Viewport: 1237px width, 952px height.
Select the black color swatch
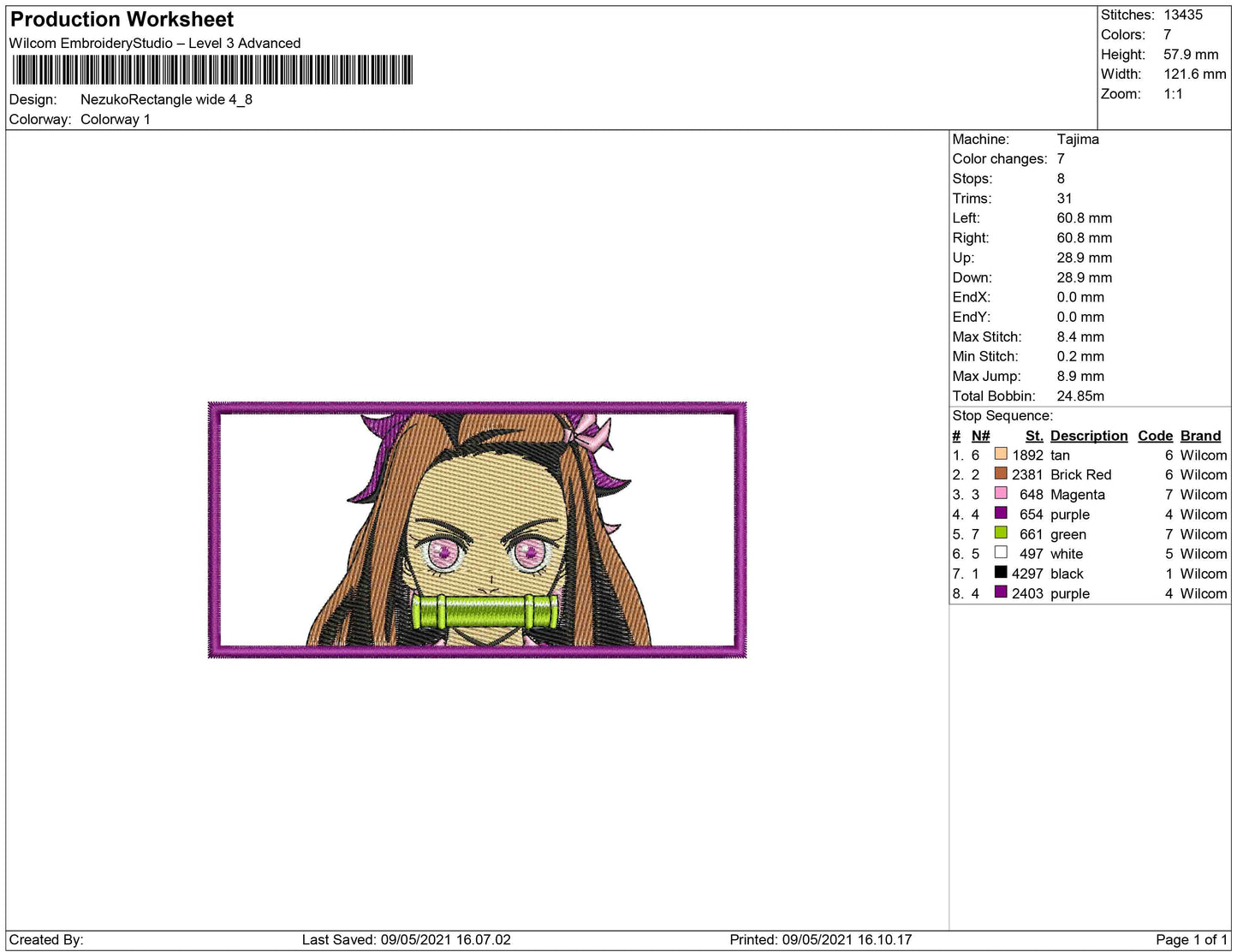(1001, 572)
